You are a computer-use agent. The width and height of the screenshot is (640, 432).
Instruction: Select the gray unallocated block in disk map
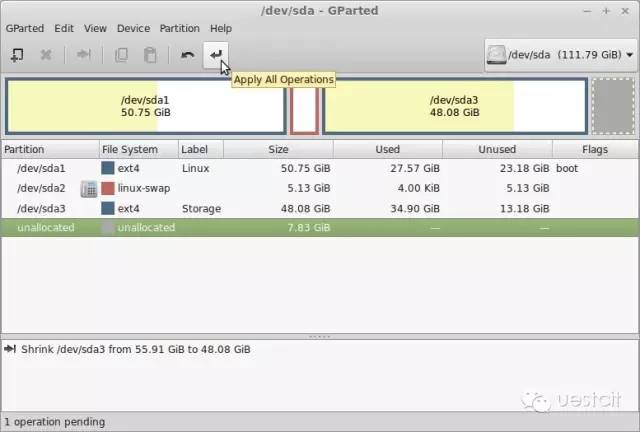[613, 106]
